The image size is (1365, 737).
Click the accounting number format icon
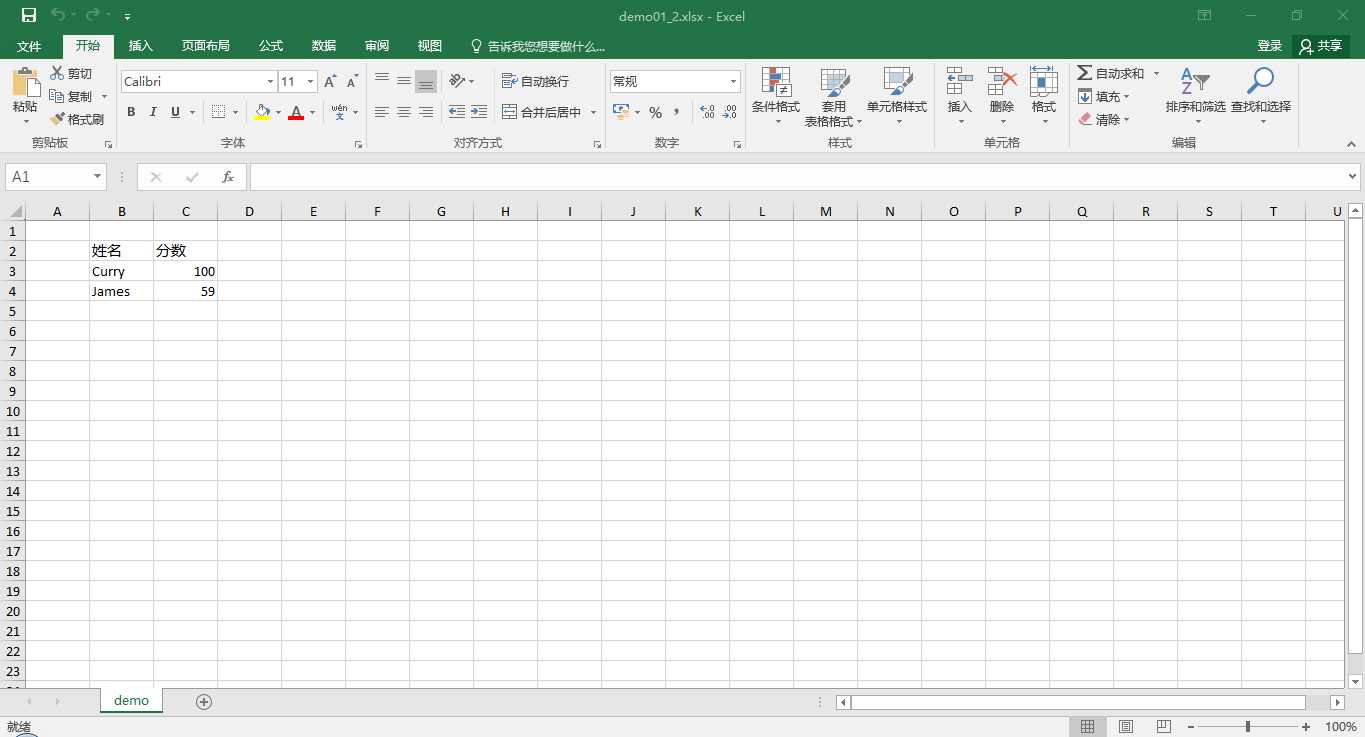click(x=621, y=112)
